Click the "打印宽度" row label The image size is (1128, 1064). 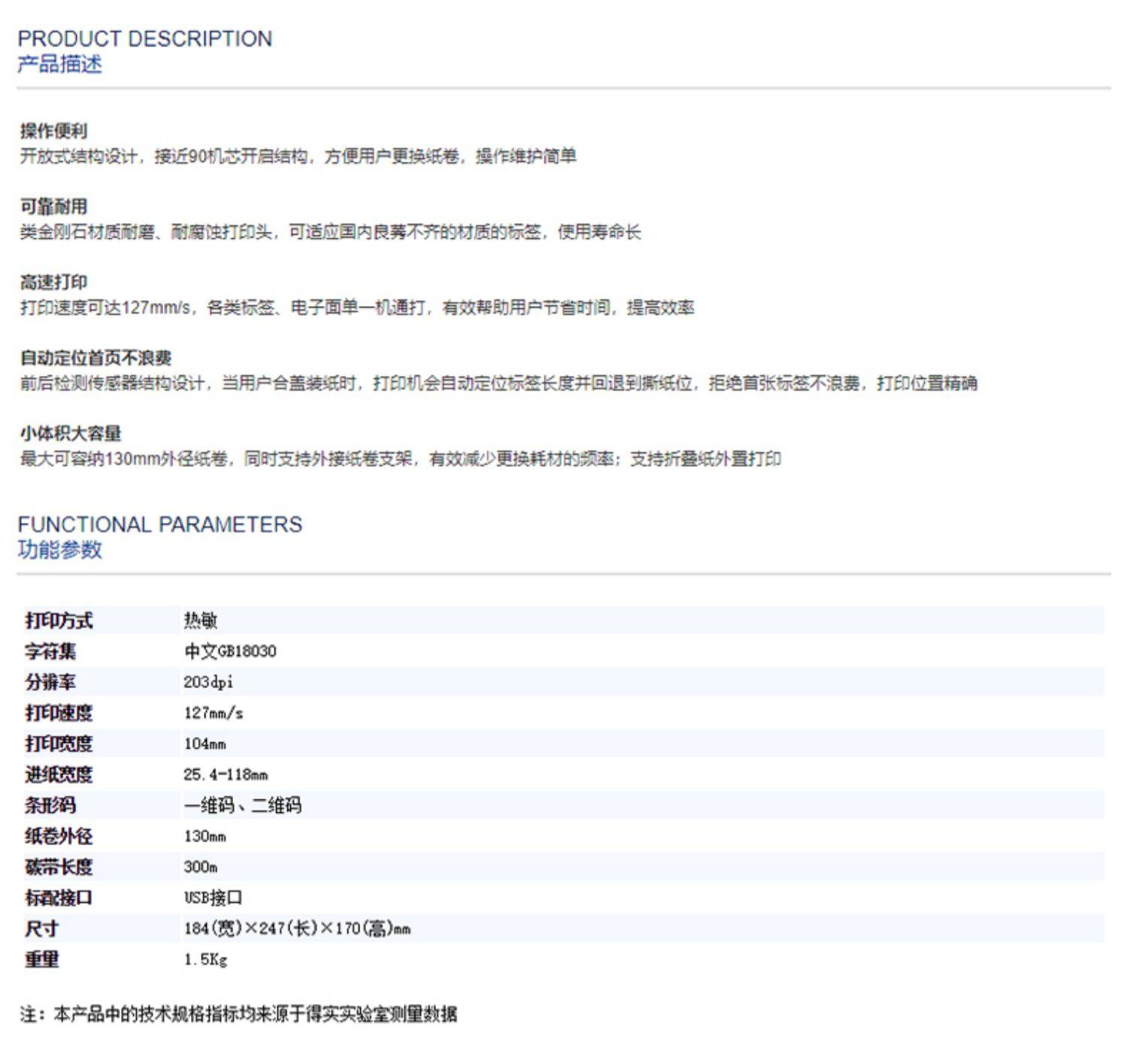59,744
